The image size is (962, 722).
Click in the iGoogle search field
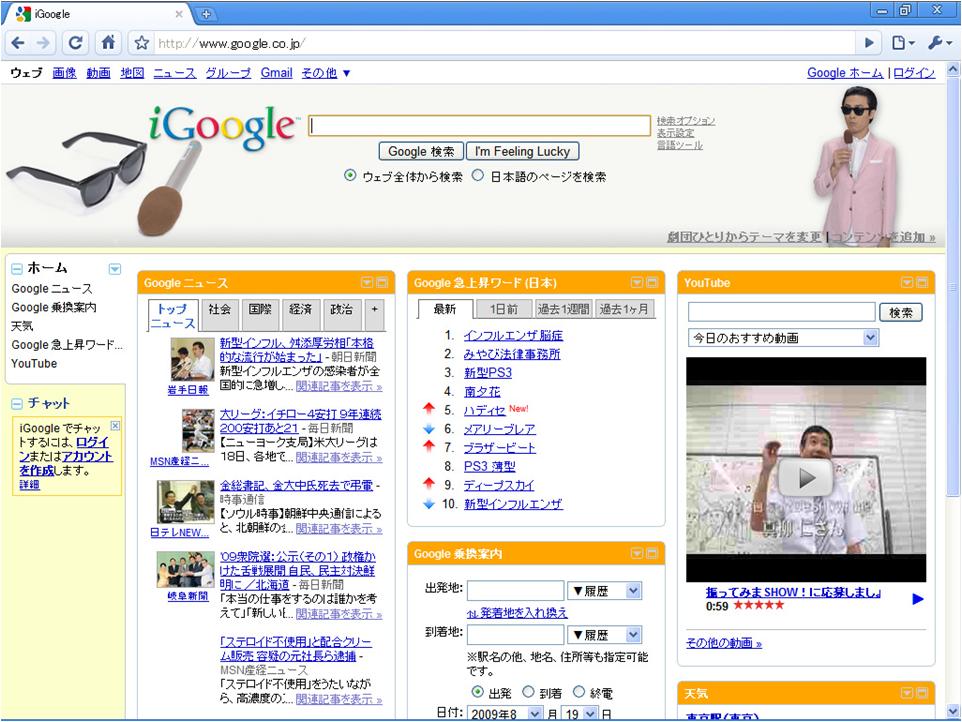tap(480, 126)
